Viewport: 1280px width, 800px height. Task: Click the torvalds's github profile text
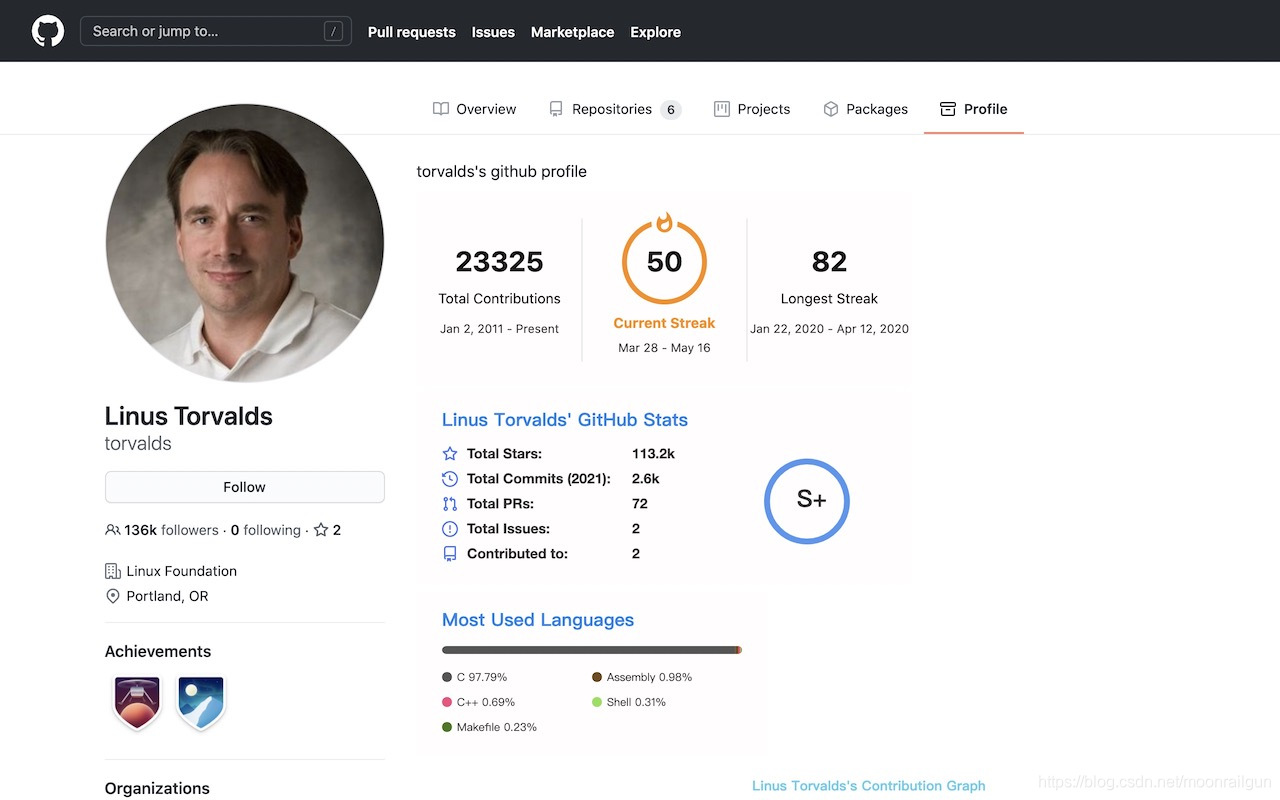[x=502, y=172]
